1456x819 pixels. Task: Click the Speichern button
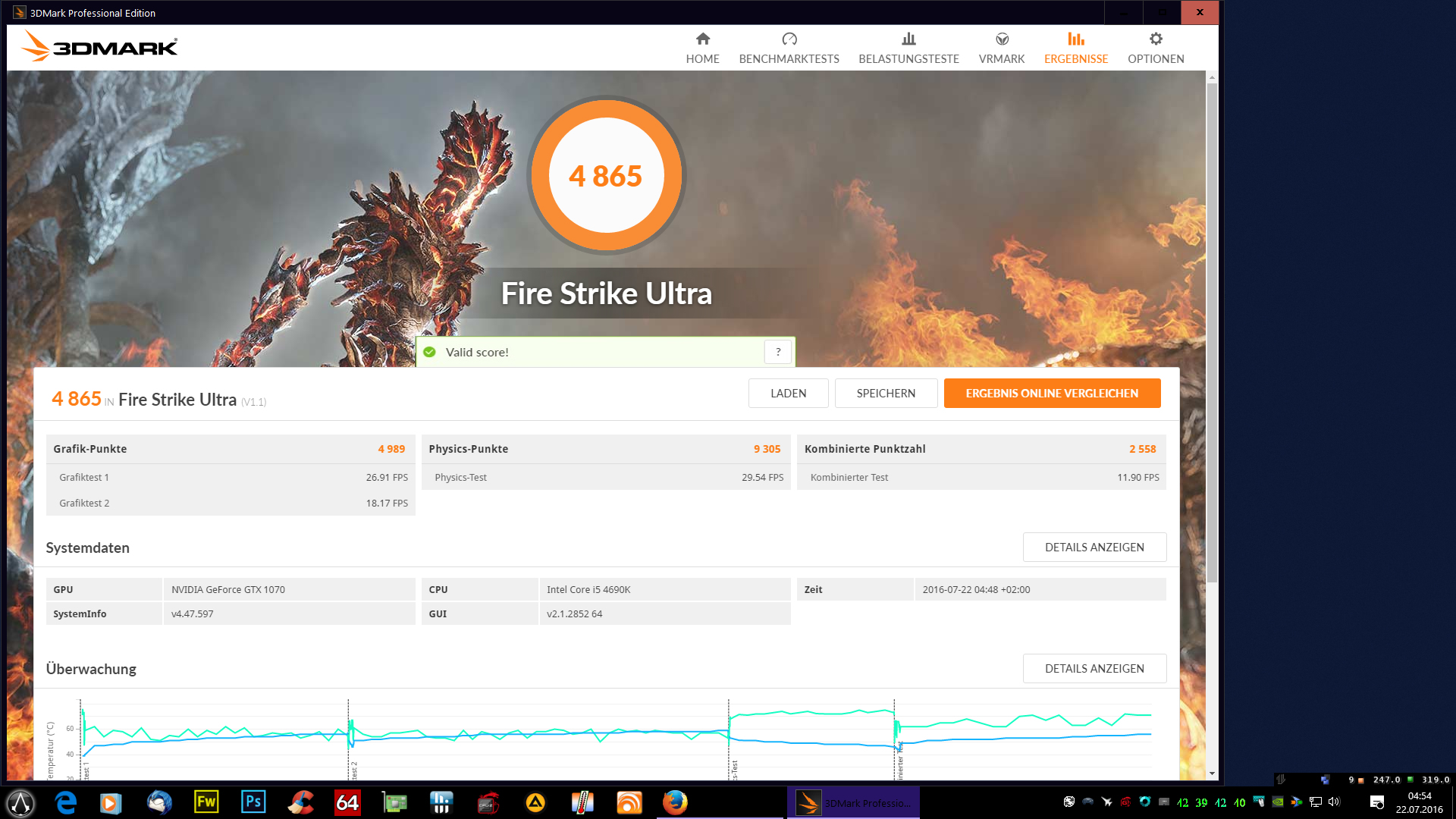point(886,393)
